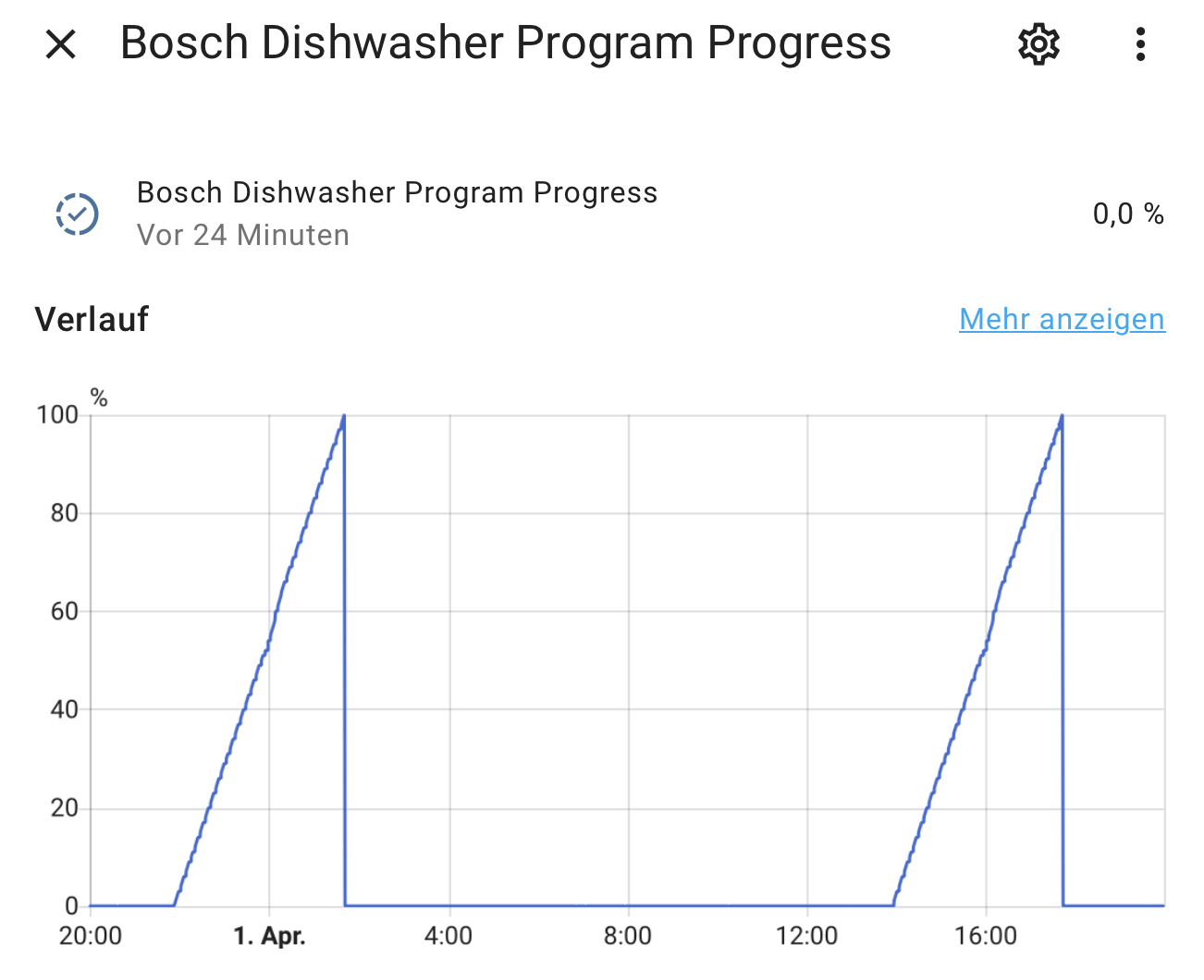Click the first 100% peak on the chart

tap(344, 417)
